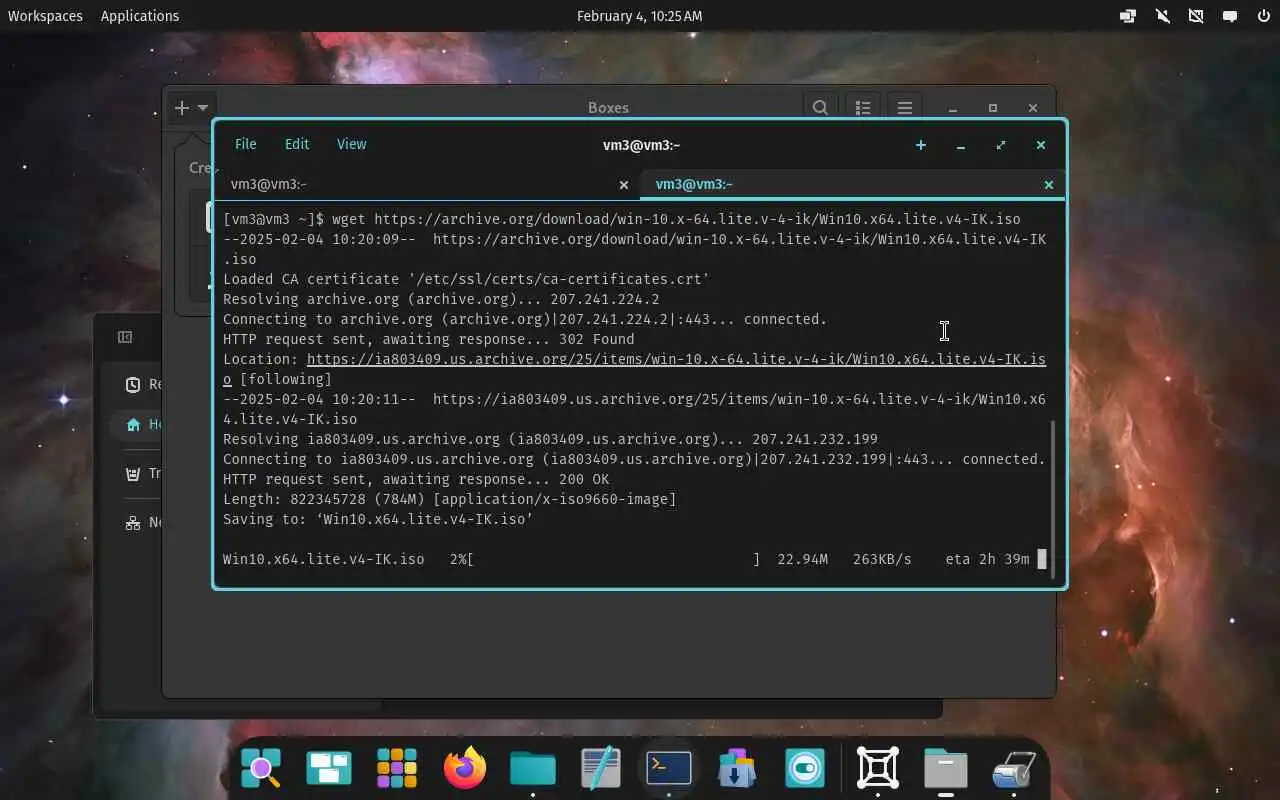Add a new terminal tab with the plus icon
Viewport: 1280px width, 800px height.
click(921, 145)
